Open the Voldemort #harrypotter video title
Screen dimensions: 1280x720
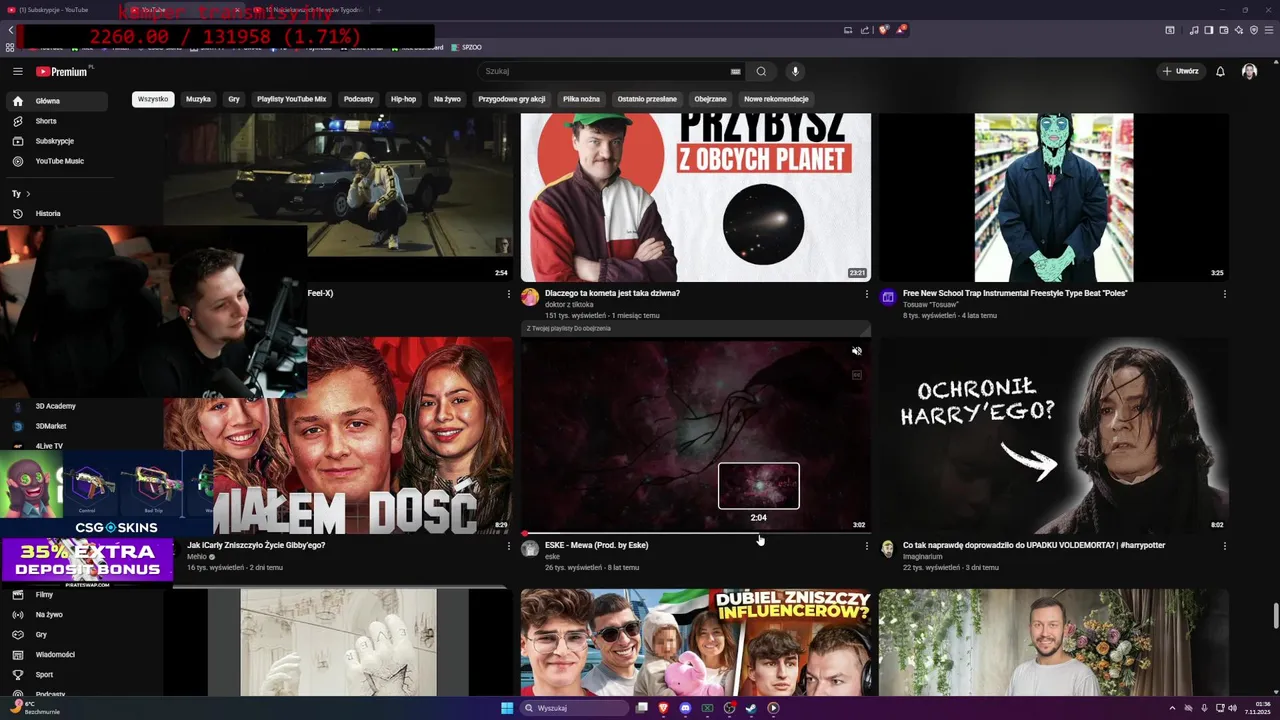(1034, 545)
